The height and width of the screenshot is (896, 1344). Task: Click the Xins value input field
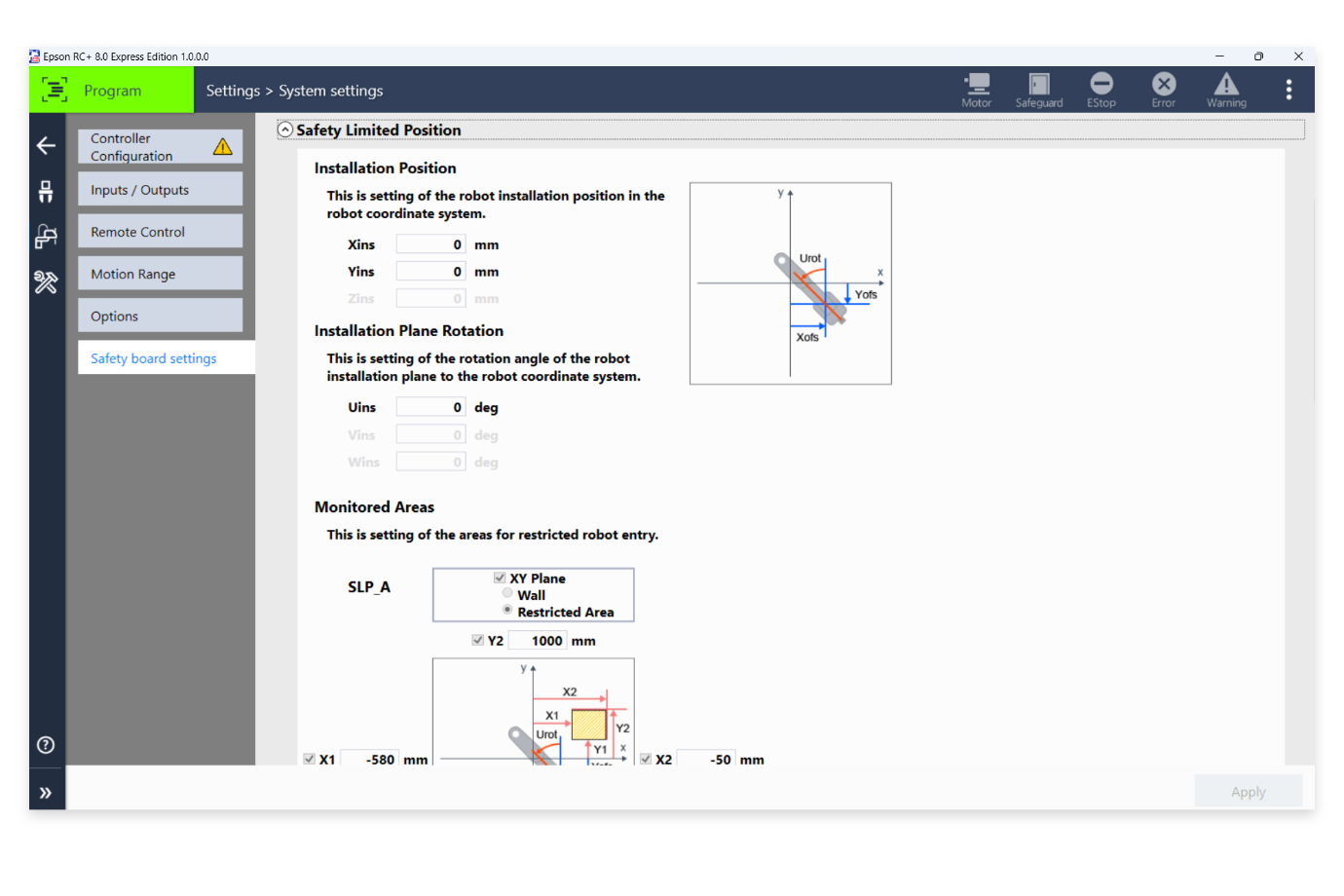point(430,244)
